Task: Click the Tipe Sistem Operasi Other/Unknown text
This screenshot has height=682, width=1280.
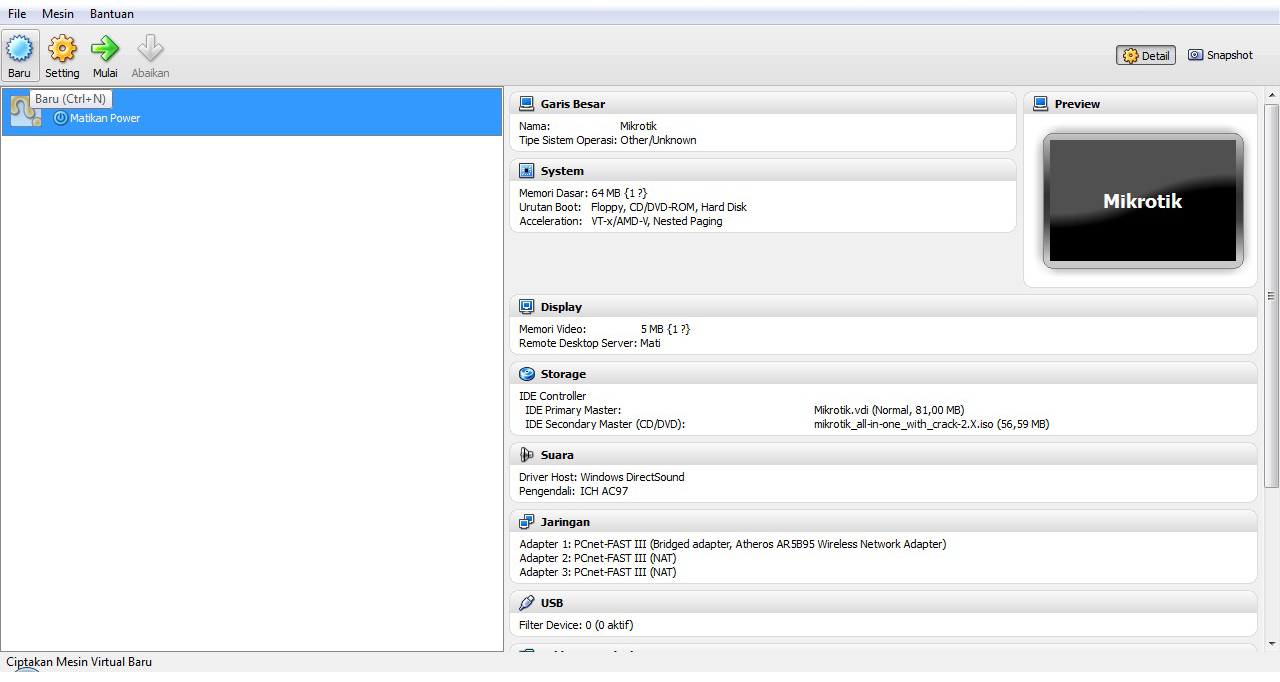Action: pos(608,140)
